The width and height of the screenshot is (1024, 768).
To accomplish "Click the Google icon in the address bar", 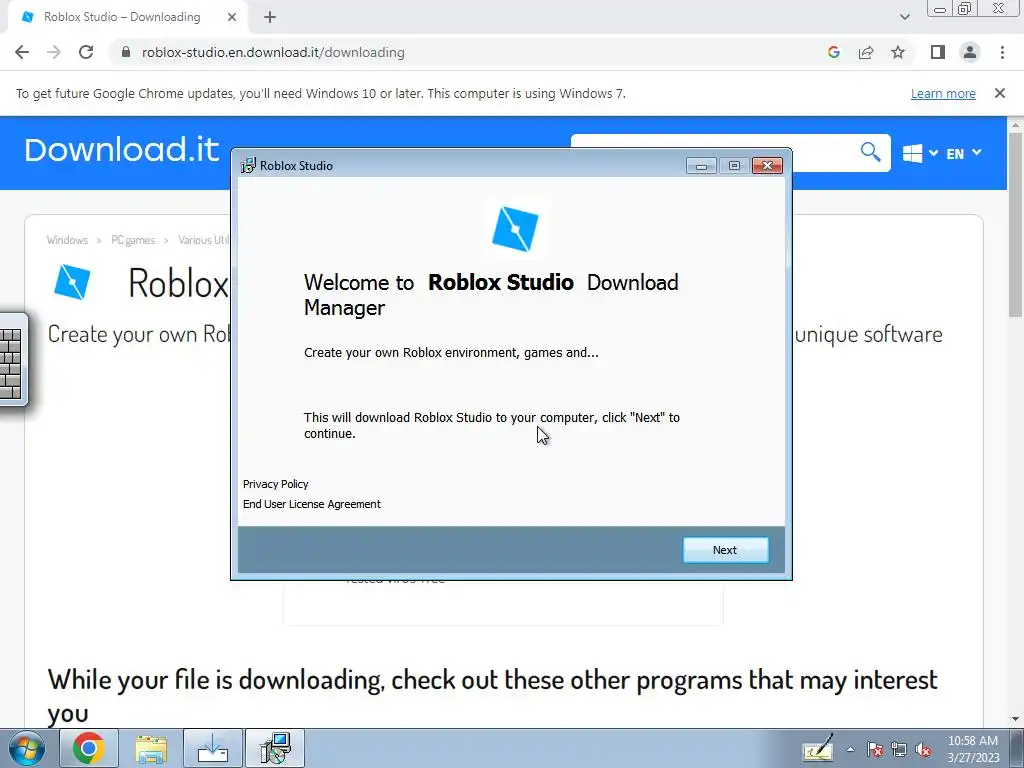I will pyautogui.click(x=833, y=52).
